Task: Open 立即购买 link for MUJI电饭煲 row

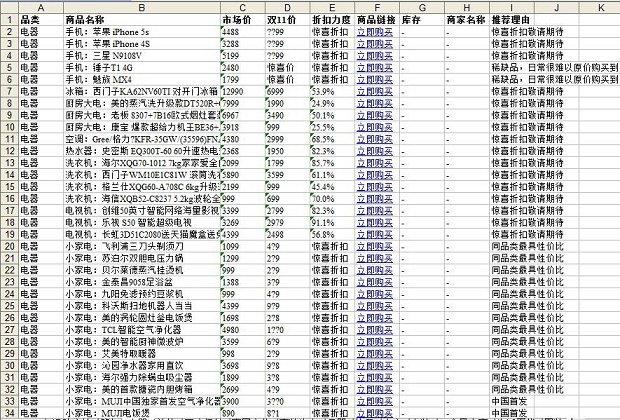Action: point(374,413)
